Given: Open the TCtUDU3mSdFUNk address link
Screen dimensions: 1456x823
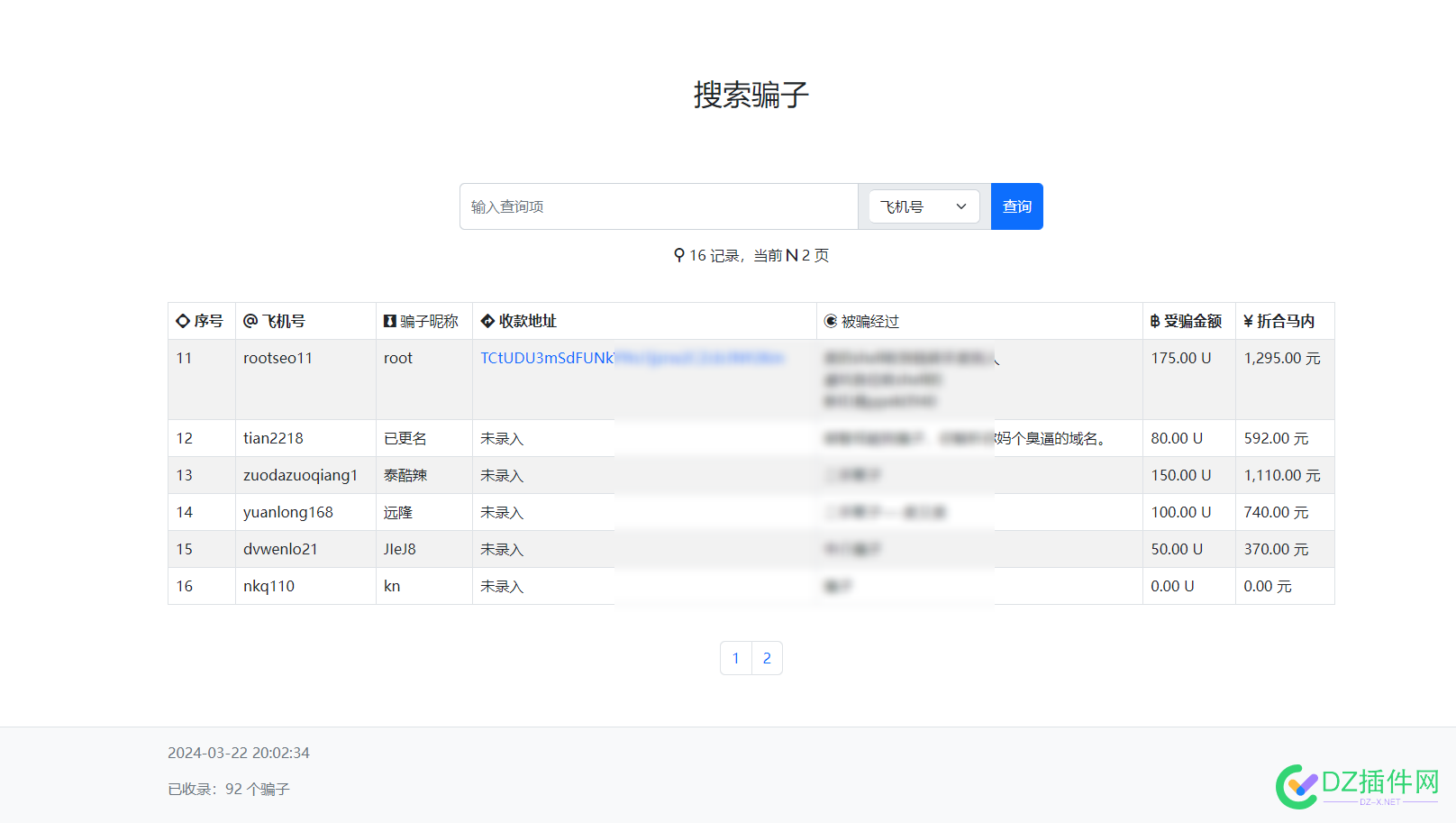Looking at the screenshot, I should 632,358.
